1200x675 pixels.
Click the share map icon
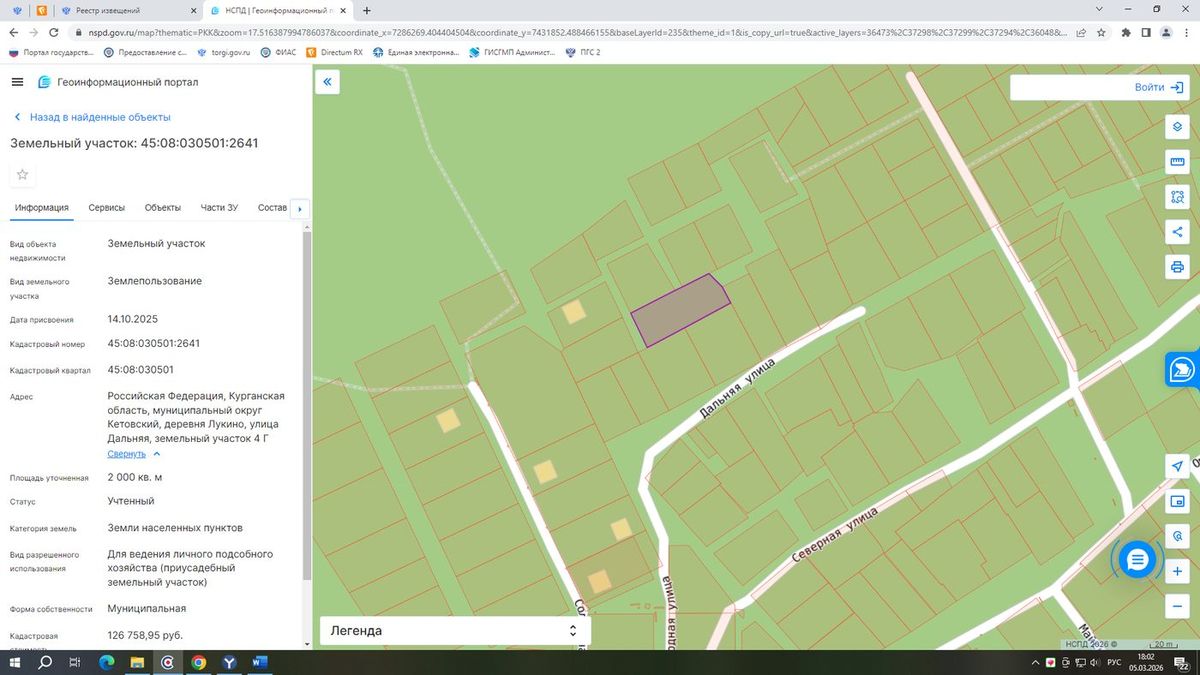1177,232
